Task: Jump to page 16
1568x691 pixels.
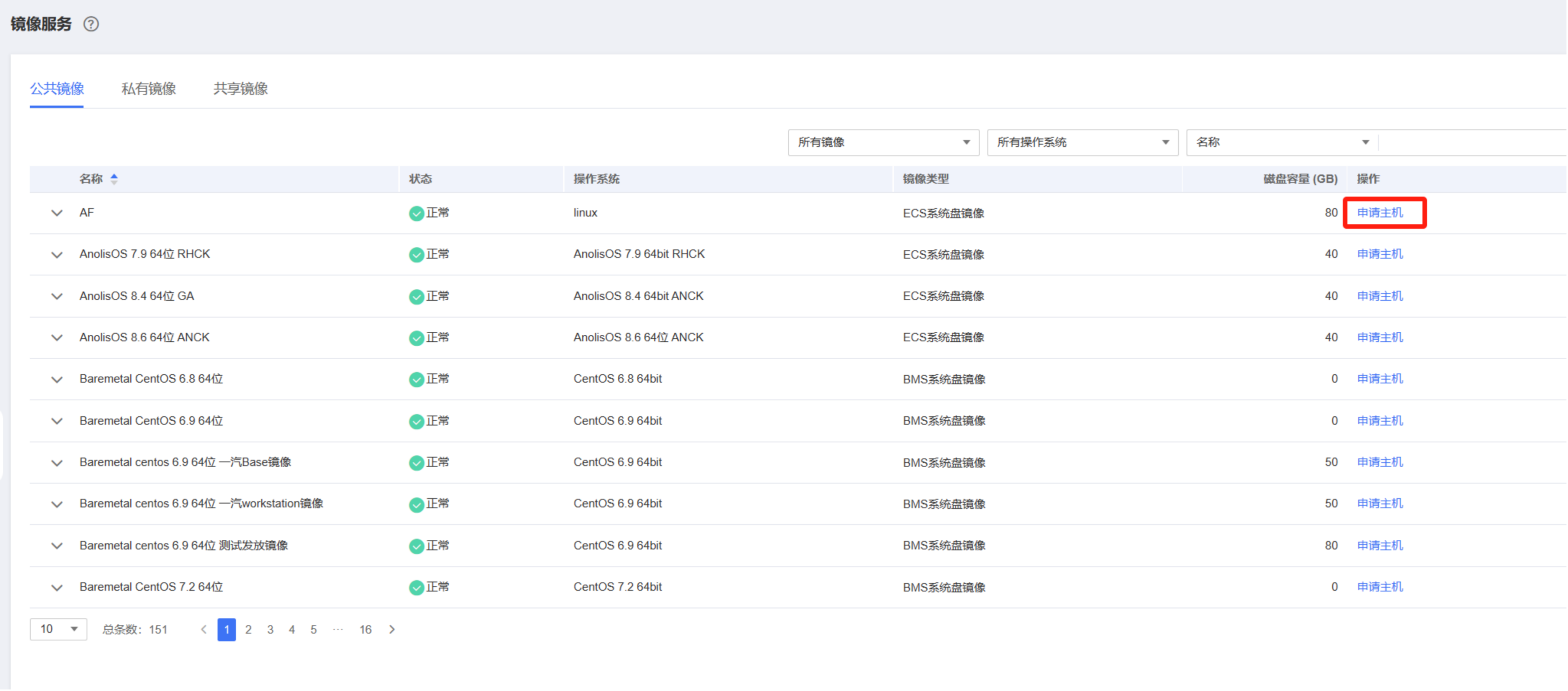Action: (365, 629)
